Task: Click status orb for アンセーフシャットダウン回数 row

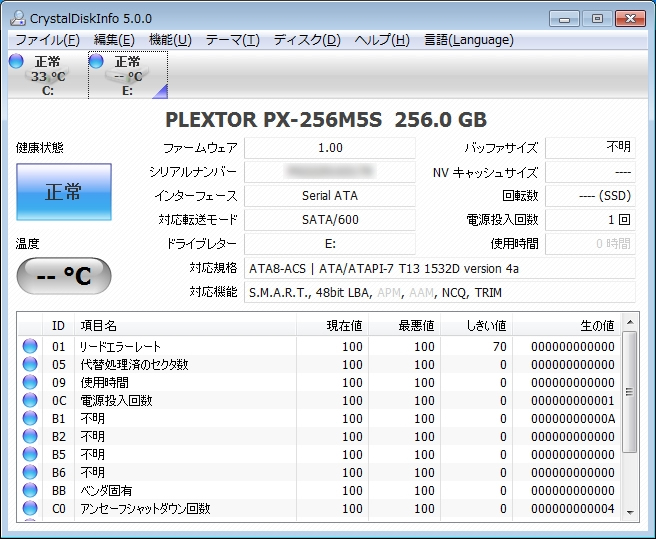Action: point(30,509)
